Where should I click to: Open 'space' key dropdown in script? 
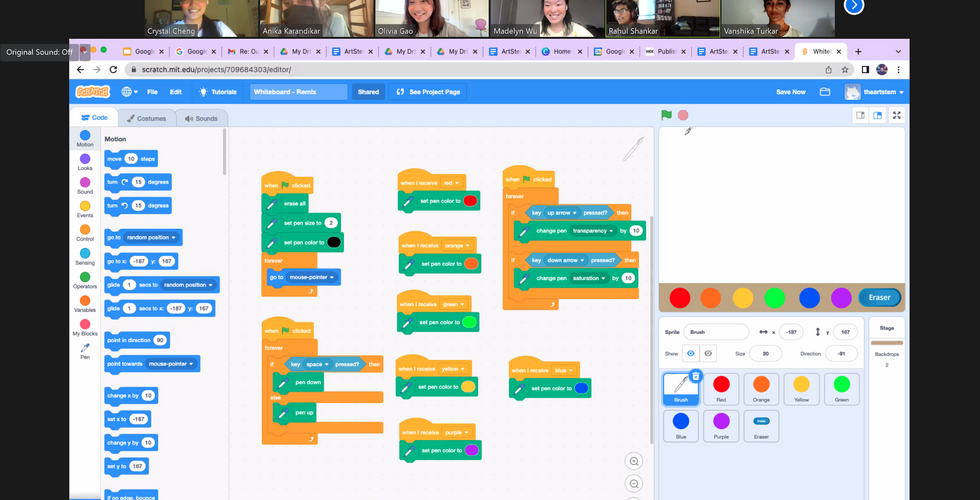point(317,364)
